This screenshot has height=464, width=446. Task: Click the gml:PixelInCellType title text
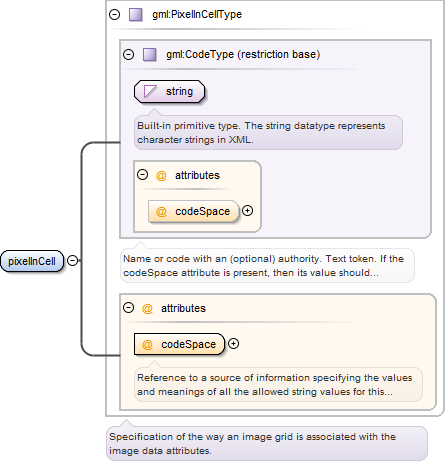click(197, 14)
